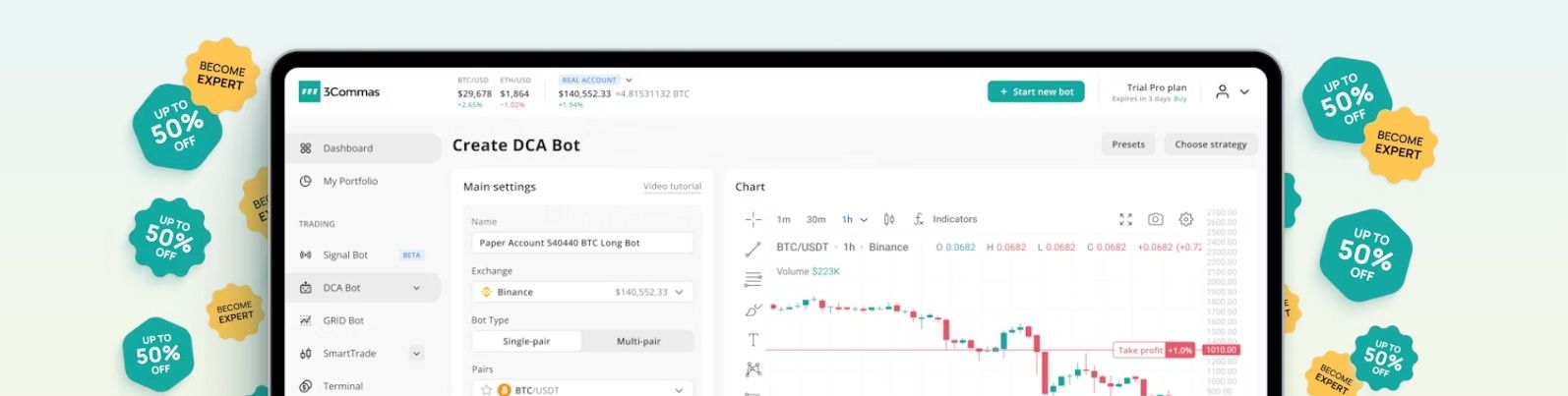
Task: Select the trend line drawing tool
Action: click(754, 250)
